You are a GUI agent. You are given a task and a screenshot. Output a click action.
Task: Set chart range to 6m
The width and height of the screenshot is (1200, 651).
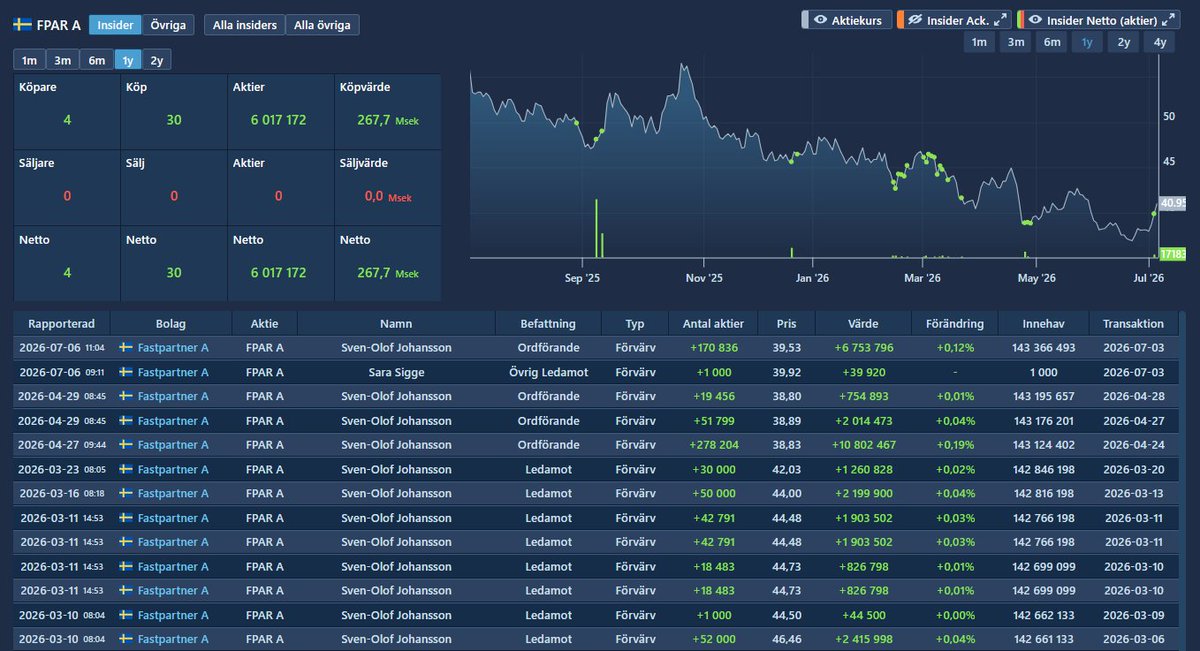1052,42
